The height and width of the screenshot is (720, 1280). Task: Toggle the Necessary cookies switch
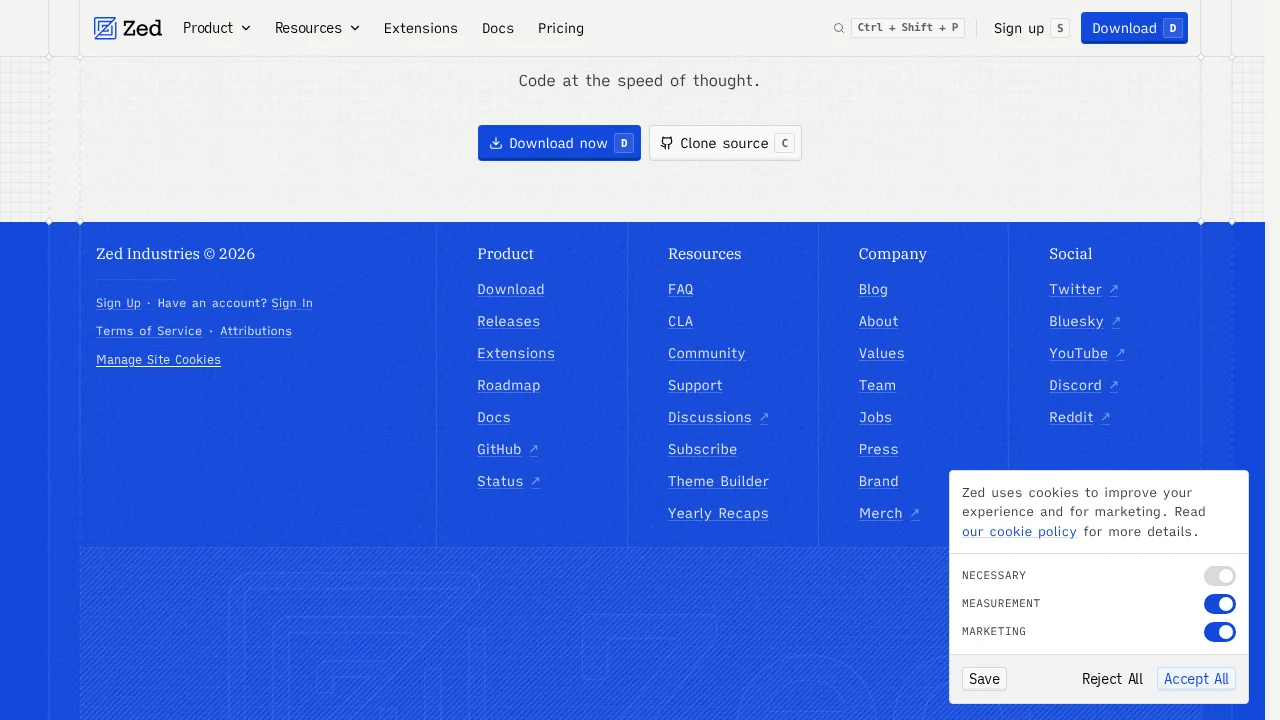1219,576
